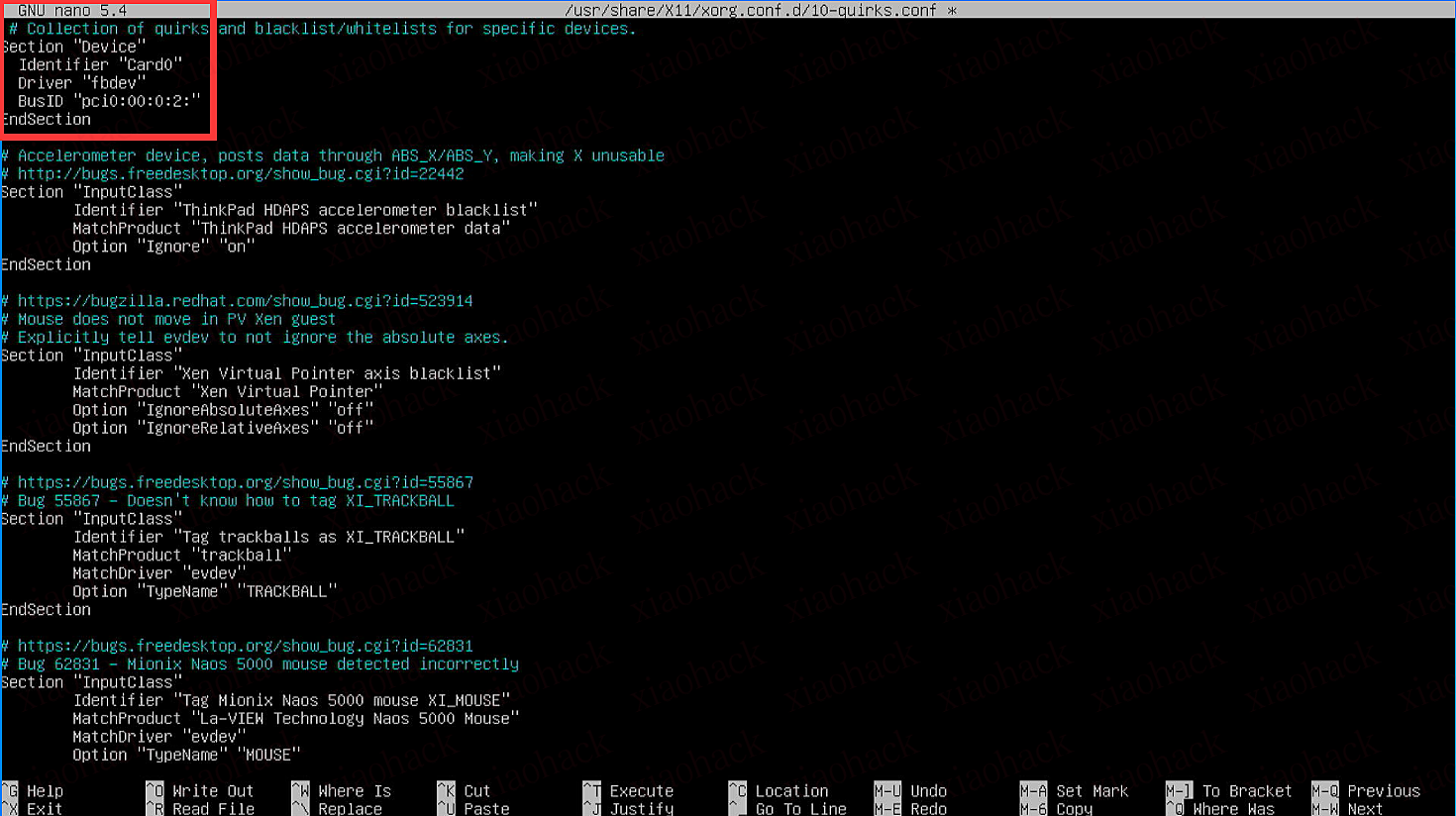1456x816 pixels.
Task: Click the Redo shortcut
Action: pos(928,808)
